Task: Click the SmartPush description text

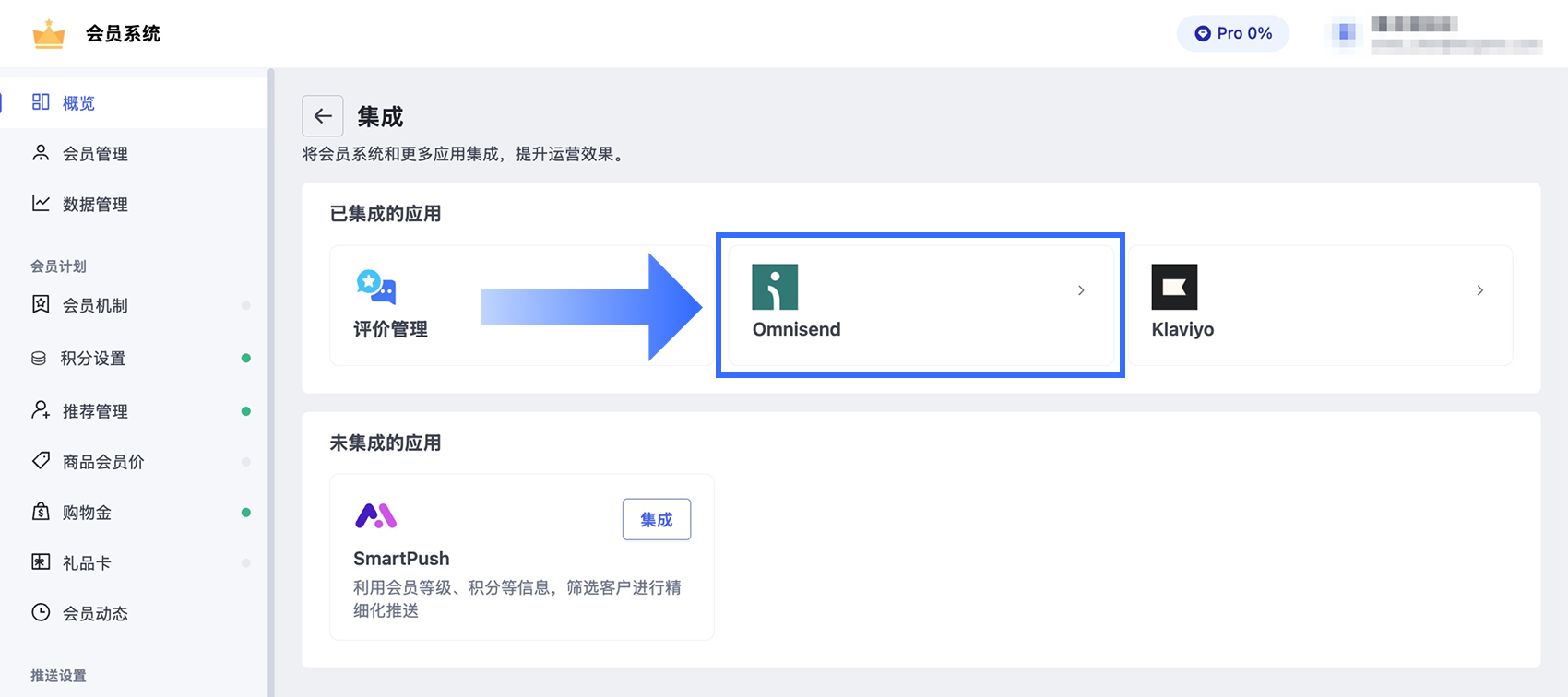Action: click(517, 598)
